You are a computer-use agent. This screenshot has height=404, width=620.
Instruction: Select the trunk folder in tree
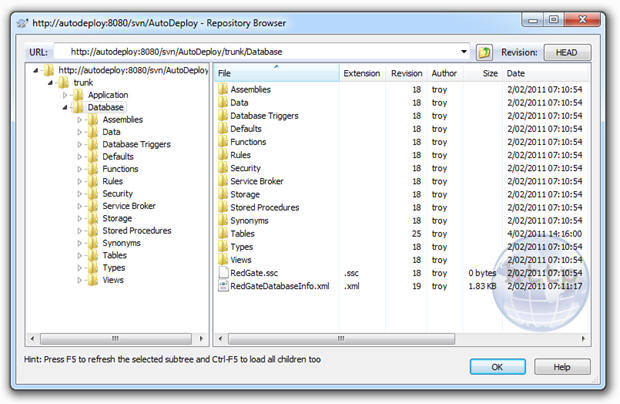point(83,83)
